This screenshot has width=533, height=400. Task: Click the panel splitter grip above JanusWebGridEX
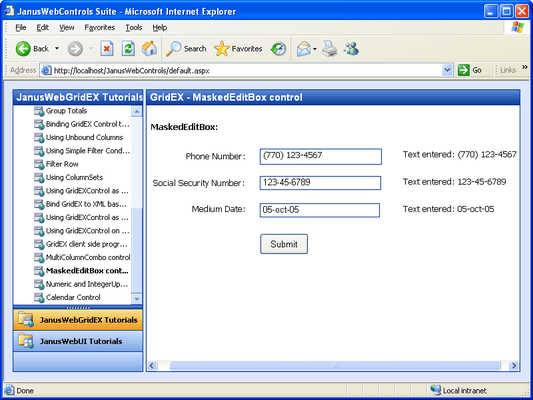click(x=78, y=308)
